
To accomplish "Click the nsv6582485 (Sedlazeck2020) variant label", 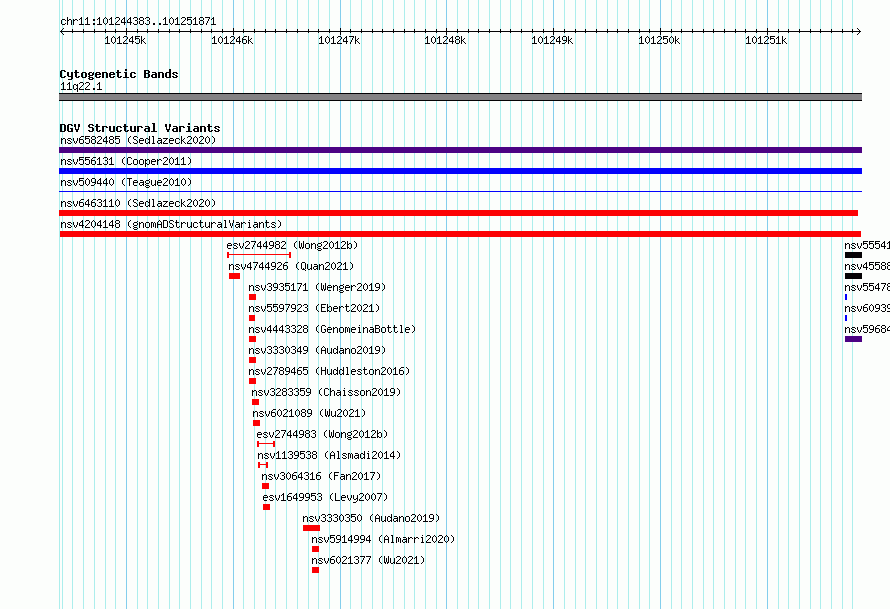I will [x=138, y=140].
